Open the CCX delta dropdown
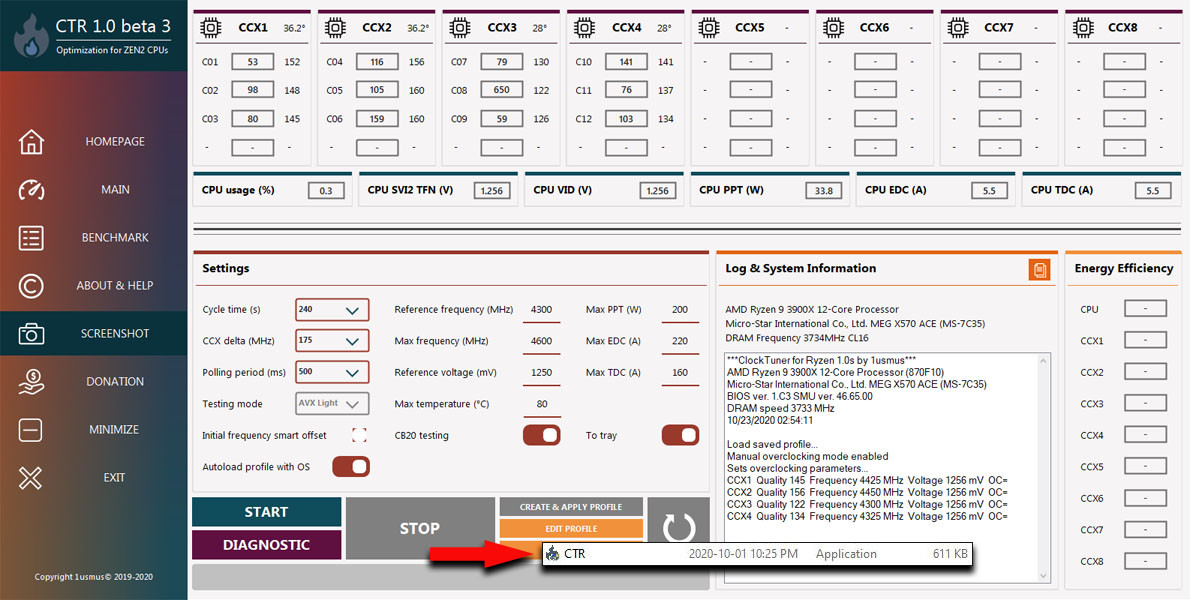Viewport: 1190px width, 600px height. [332, 341]
